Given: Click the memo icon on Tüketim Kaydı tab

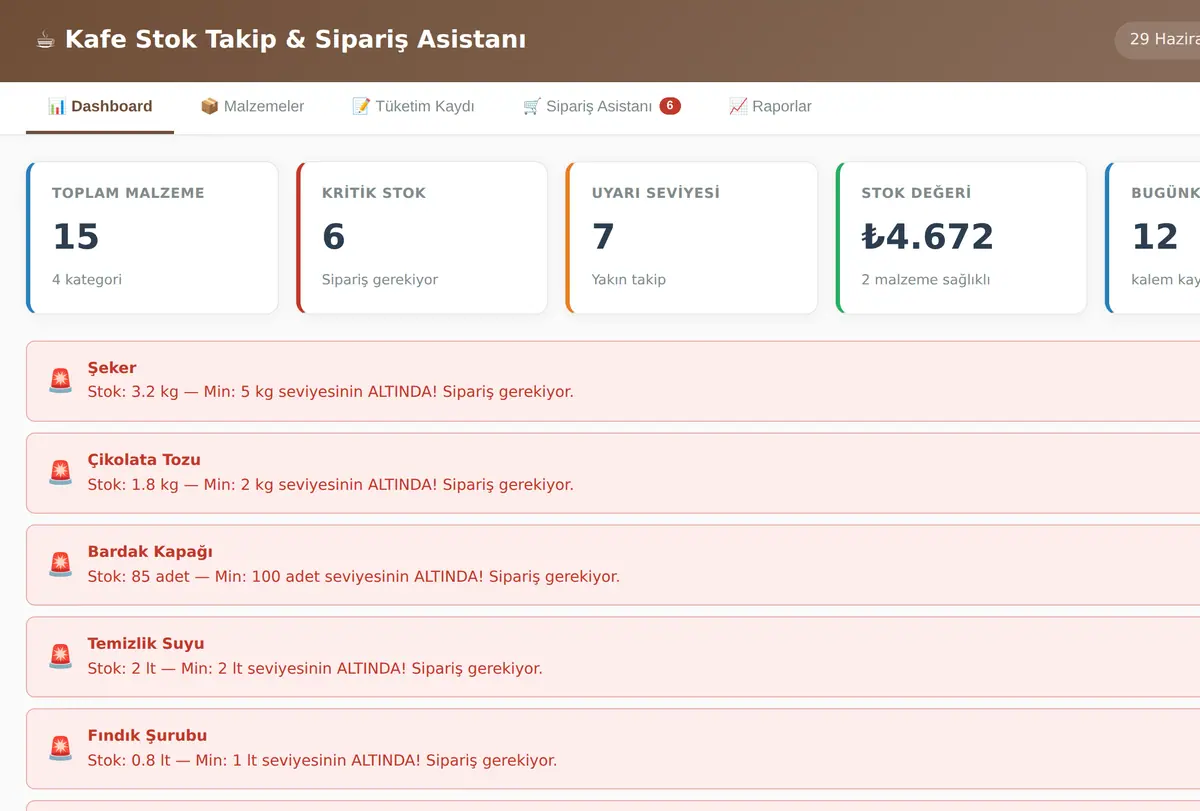Looking at the screenshot, I should pos(361,106).
